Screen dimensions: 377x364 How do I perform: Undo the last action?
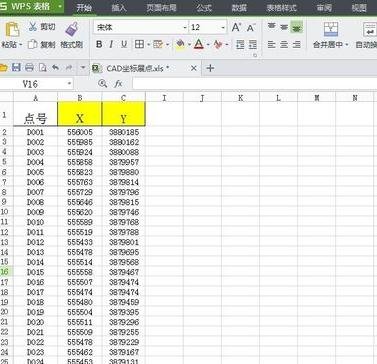tap(55, 68)
